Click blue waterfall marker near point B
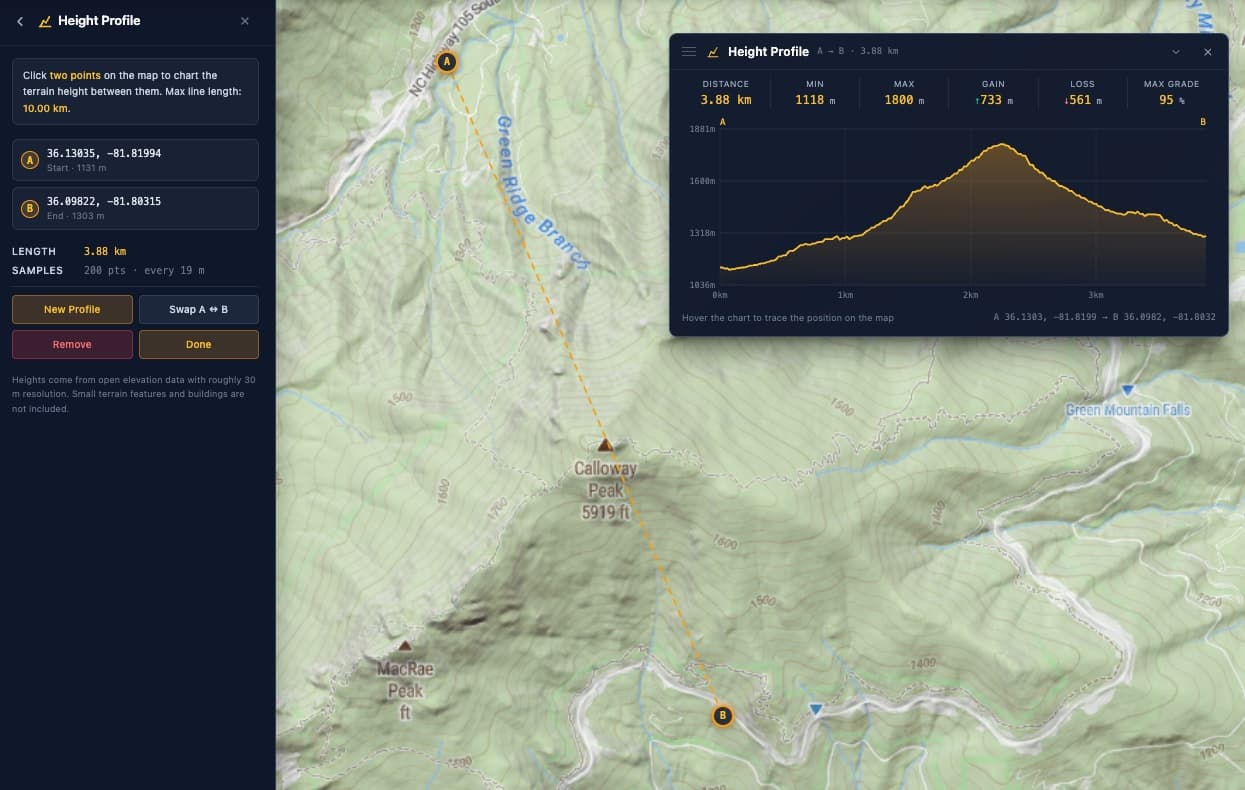Image resolution: width=1245 pixels, height=790 pixels. coord(816,709)
